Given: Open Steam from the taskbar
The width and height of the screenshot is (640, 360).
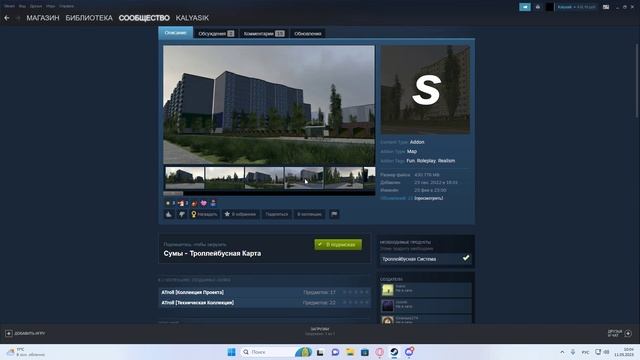Looking at the screenshot, I should (x=394, y=352).
